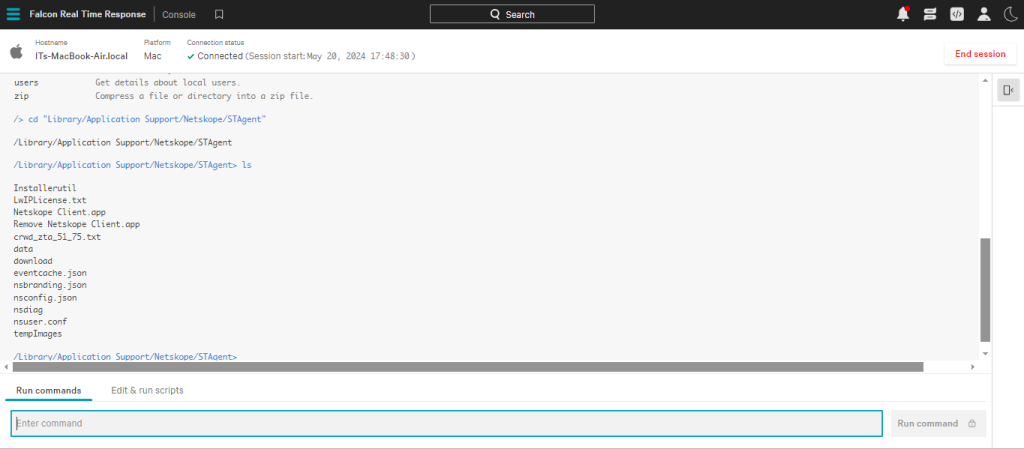This screenshot has width=1024, height=449.
Task: Click the Apple platform icon
Action: 16,51
